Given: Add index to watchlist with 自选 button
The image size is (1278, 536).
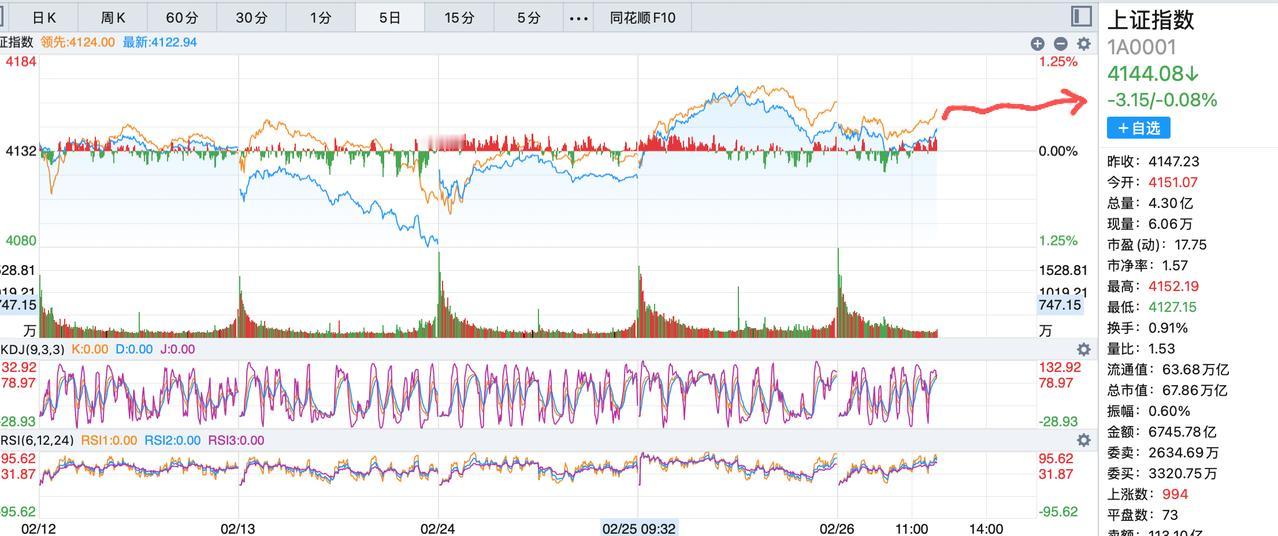Looking at the screenshot, I should pyautogui.click(x=1138, y=128).
